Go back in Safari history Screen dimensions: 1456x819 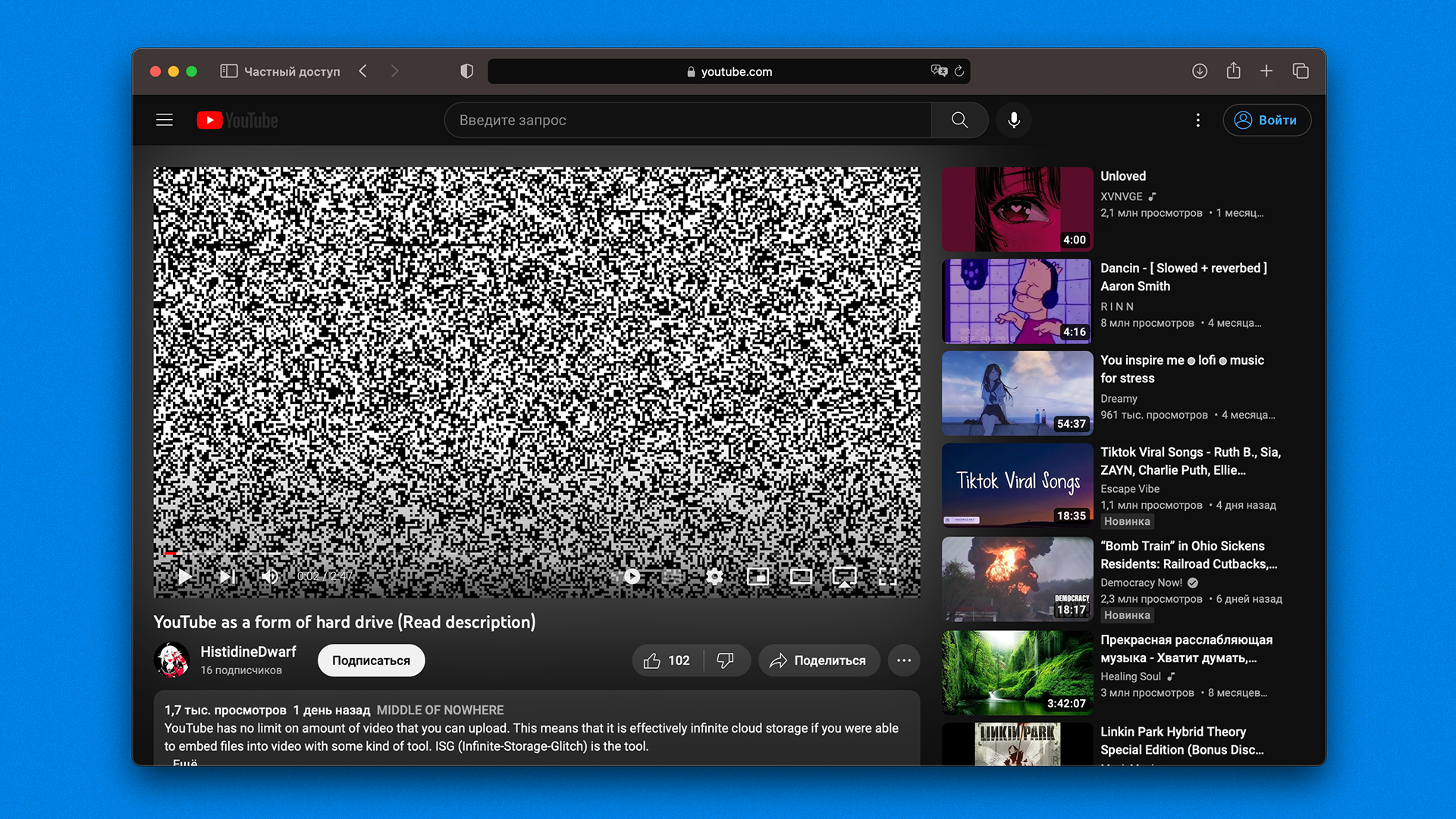pos(363,71)
